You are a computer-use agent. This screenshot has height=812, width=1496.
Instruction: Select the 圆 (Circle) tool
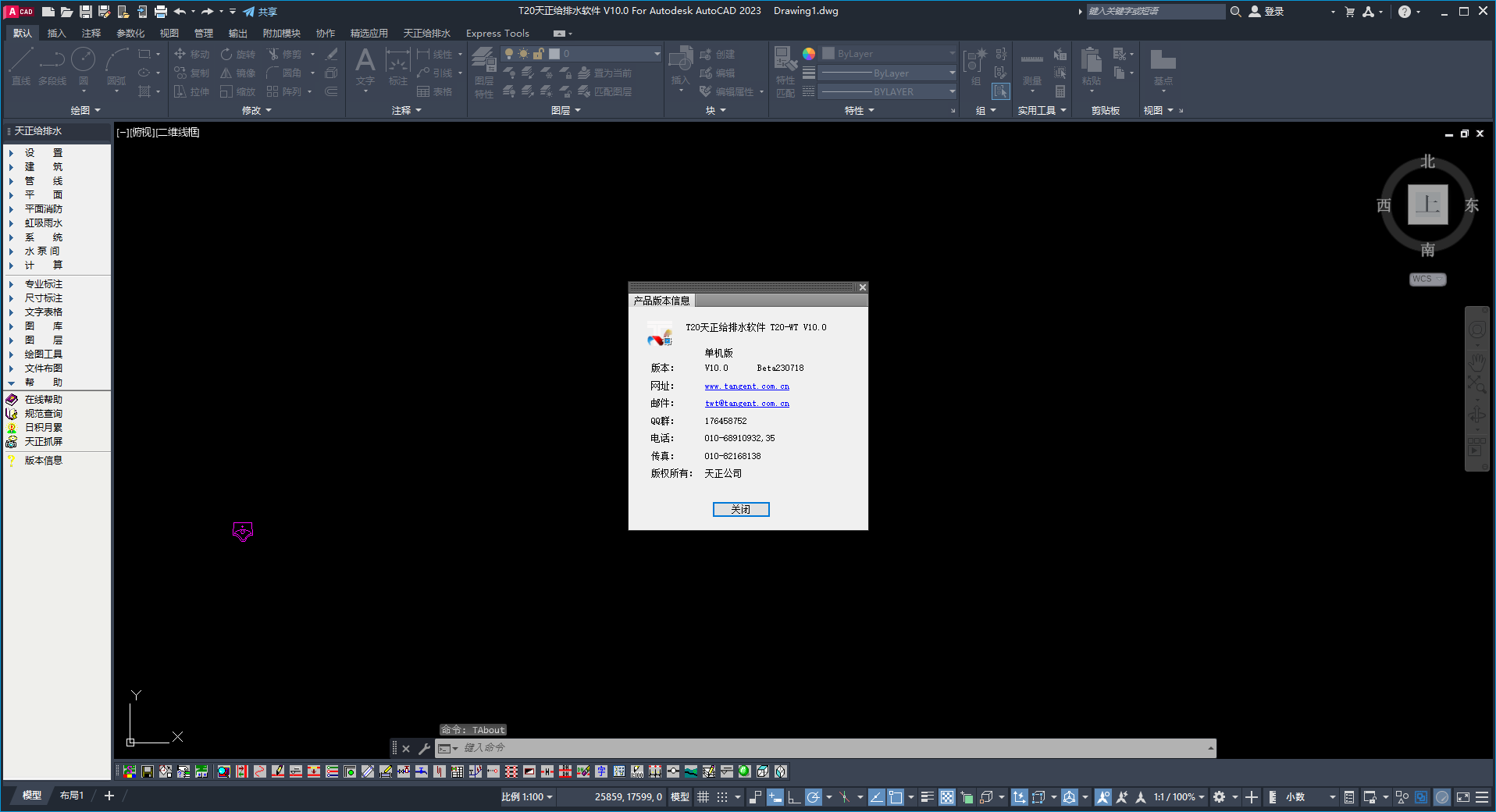(84, 66)
